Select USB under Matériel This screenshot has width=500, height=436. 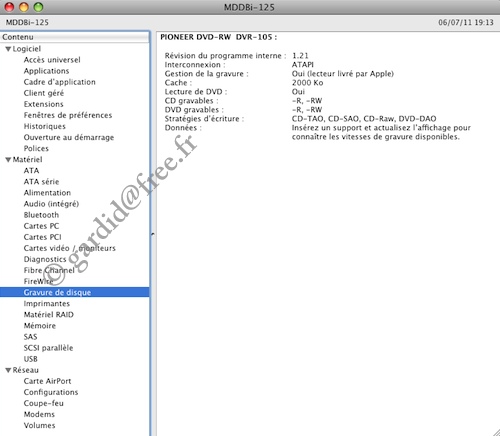[x=31, y=359]
